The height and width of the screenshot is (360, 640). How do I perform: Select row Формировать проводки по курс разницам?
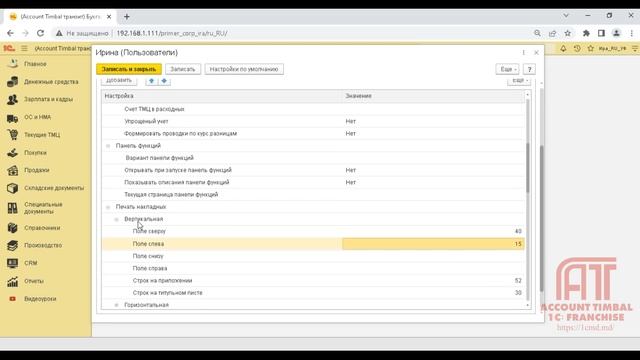pos(313,133)
